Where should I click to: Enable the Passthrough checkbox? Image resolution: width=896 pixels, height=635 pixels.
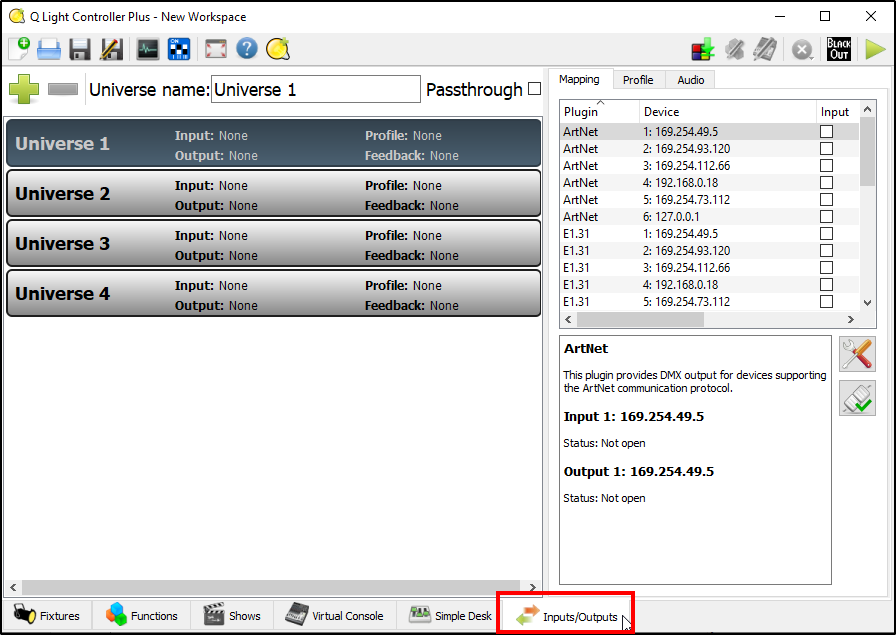click(x=534, y=89)
